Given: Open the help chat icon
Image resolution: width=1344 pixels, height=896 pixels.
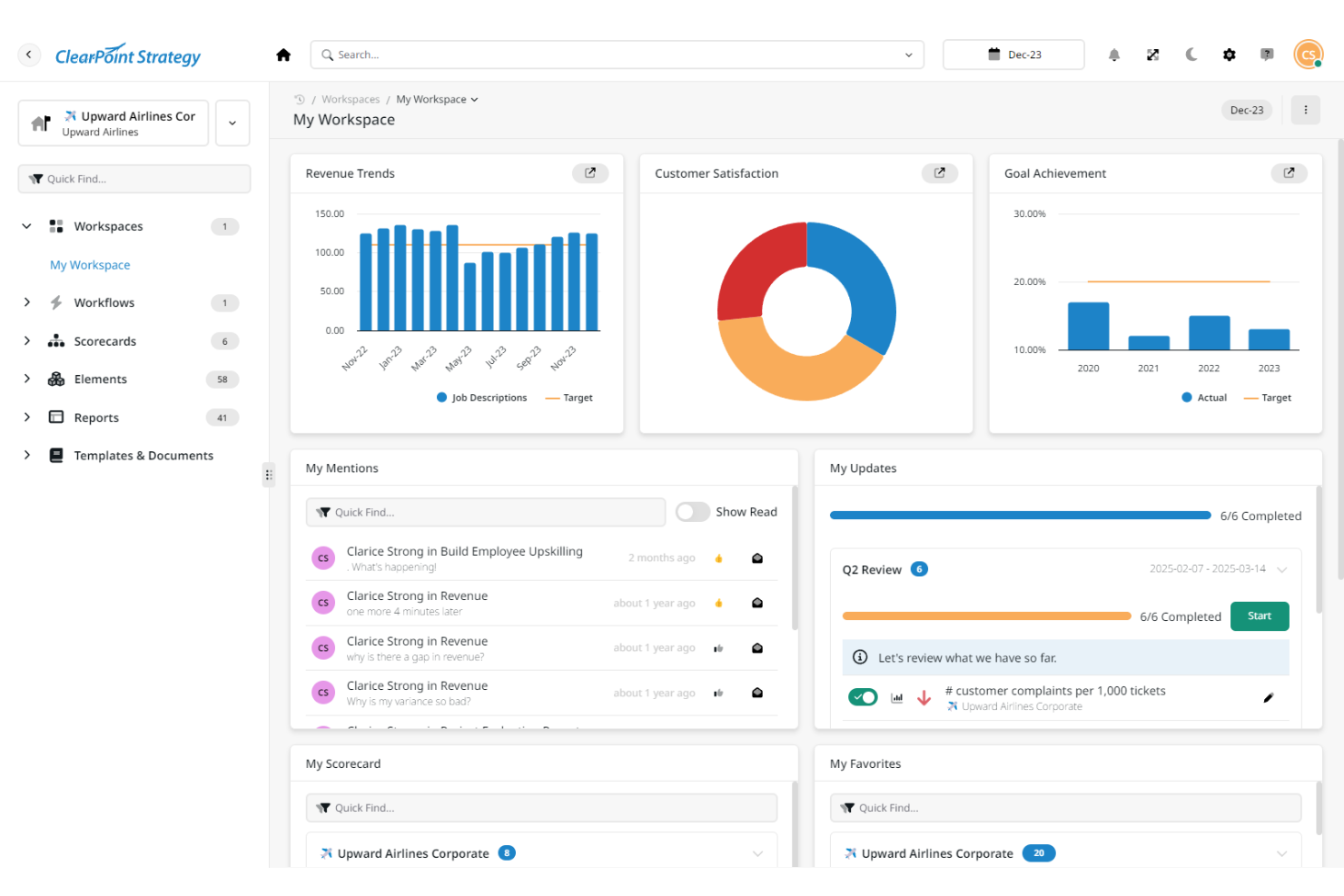Looking at the screenshot, I should (1267, 54).
